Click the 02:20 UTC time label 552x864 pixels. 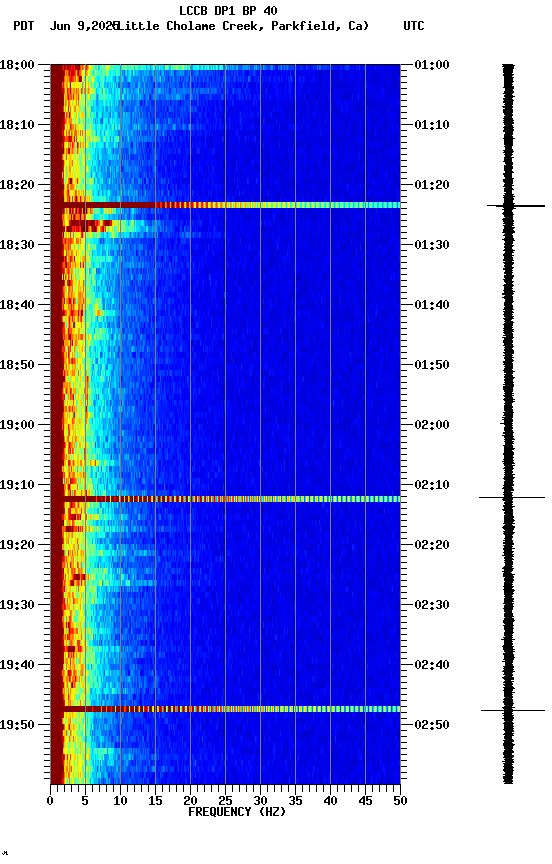[432, 545]
